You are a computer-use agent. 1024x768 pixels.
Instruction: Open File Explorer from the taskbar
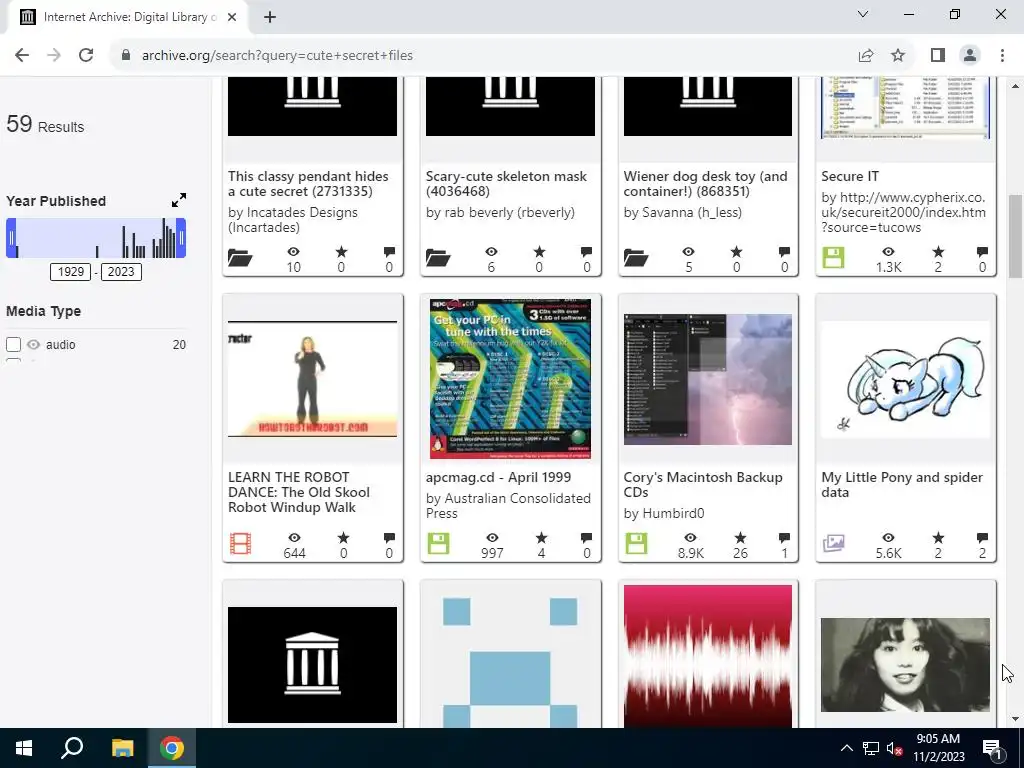[122, 748]
